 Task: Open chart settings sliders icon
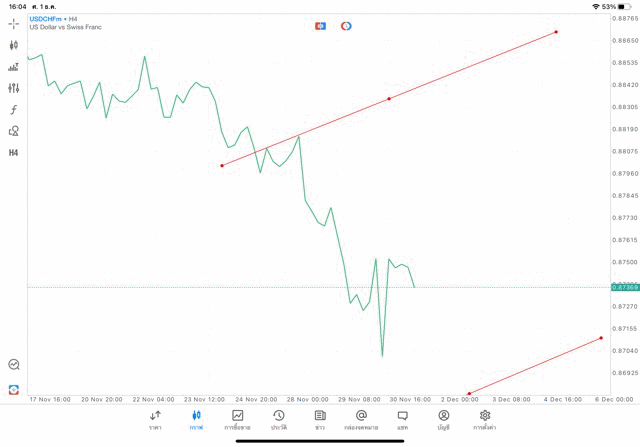[x=14, y=88]
